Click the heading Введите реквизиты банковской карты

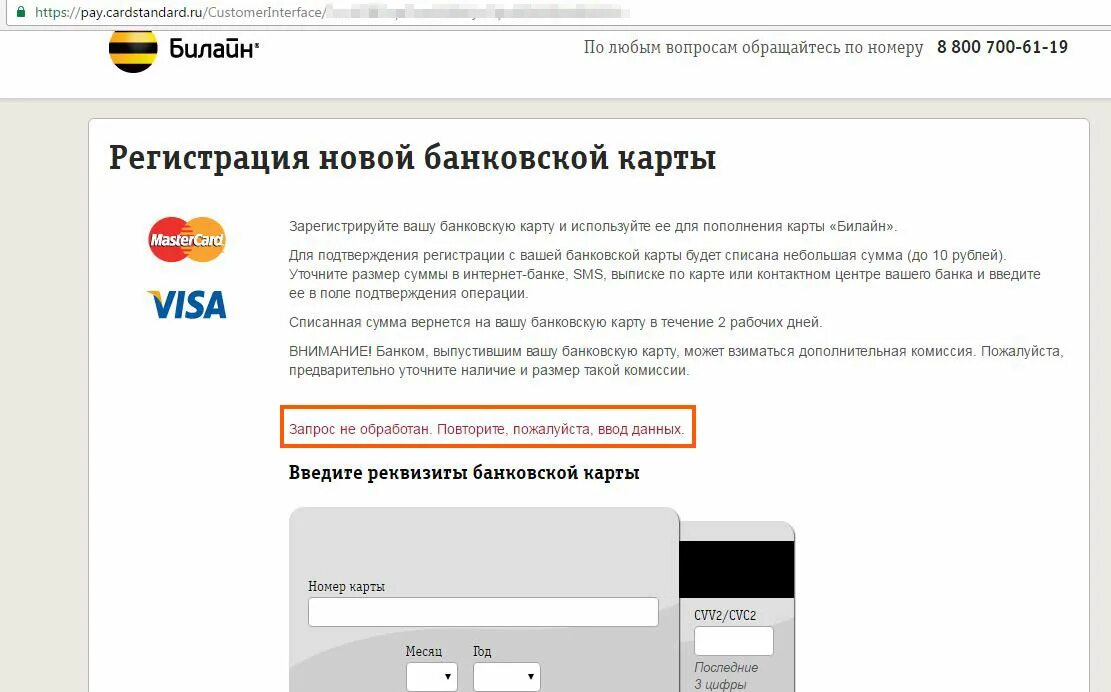point(464,472)
